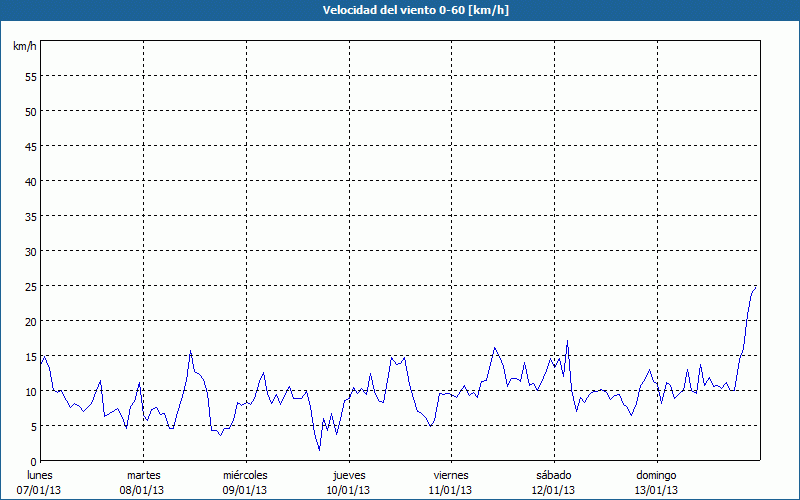Click the date label 10/01/13
Viewport: 800px width, 500px height.
tap(348, 490)
